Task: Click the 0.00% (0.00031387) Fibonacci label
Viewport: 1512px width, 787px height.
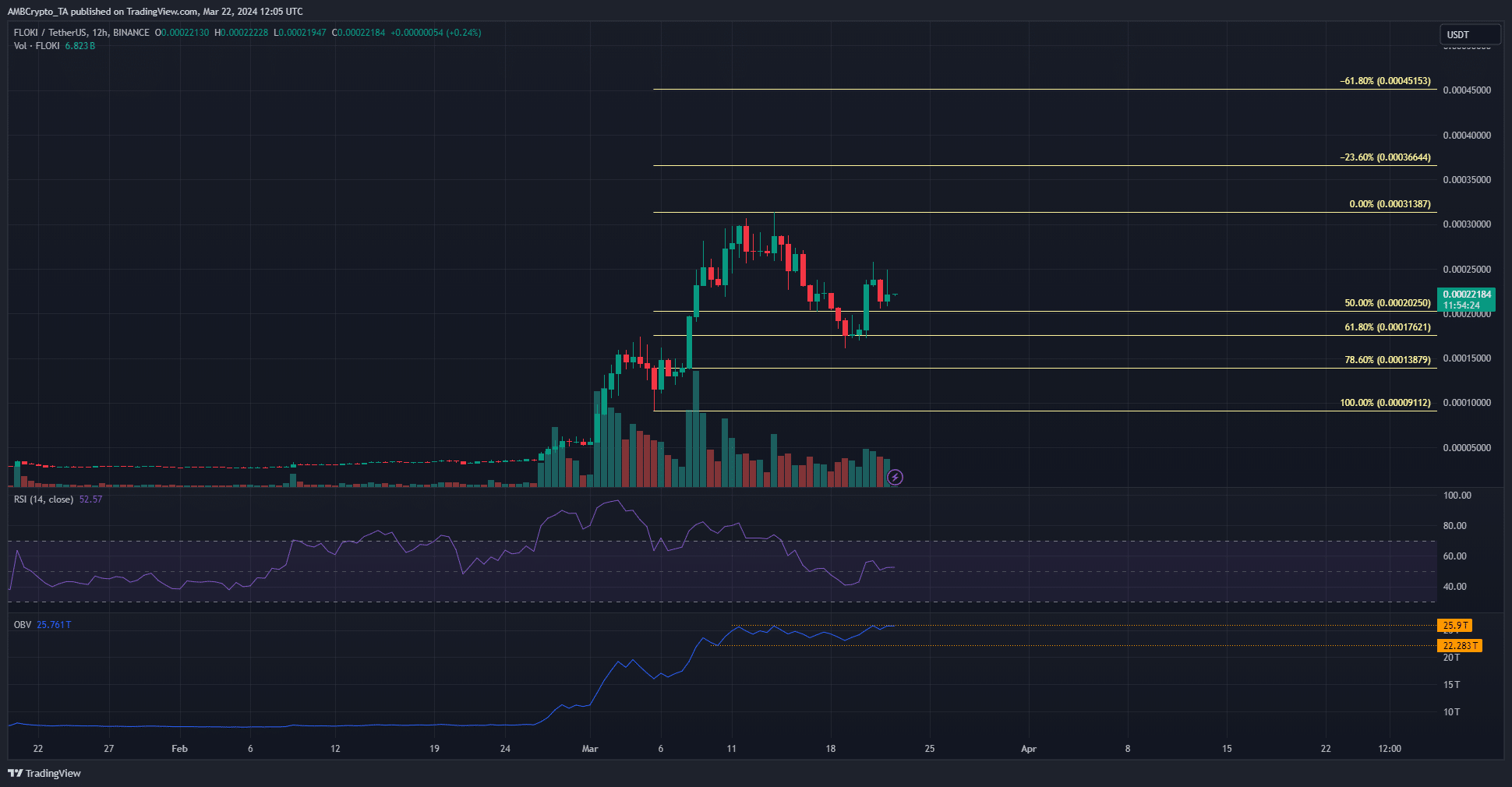Action: [x=1390, y=204]
